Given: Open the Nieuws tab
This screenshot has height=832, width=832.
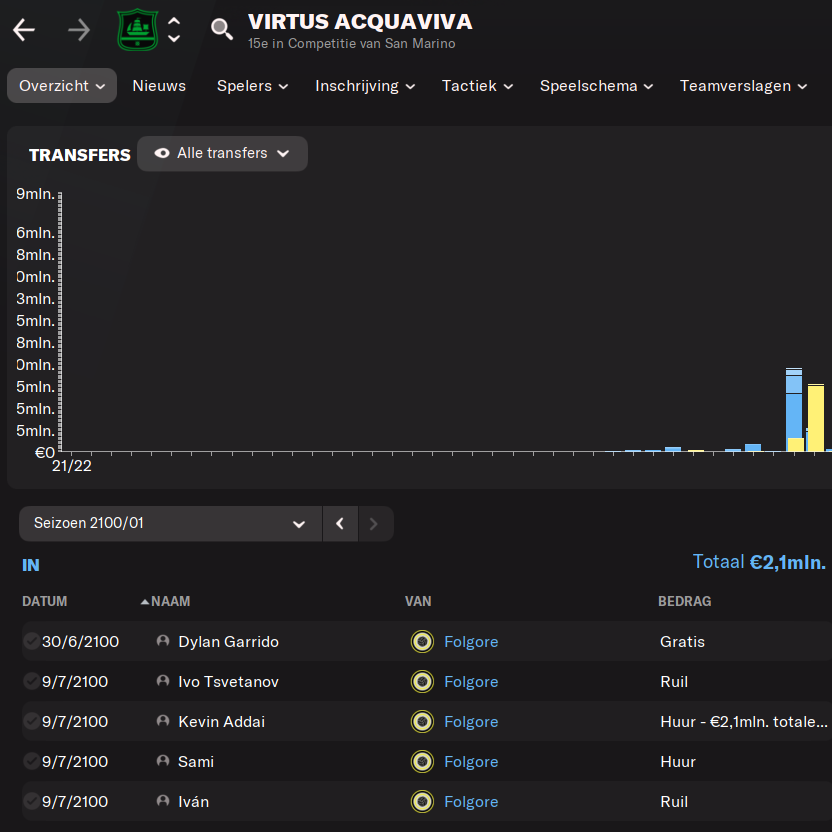Looking at the screenshot, I should click(159, 85).
